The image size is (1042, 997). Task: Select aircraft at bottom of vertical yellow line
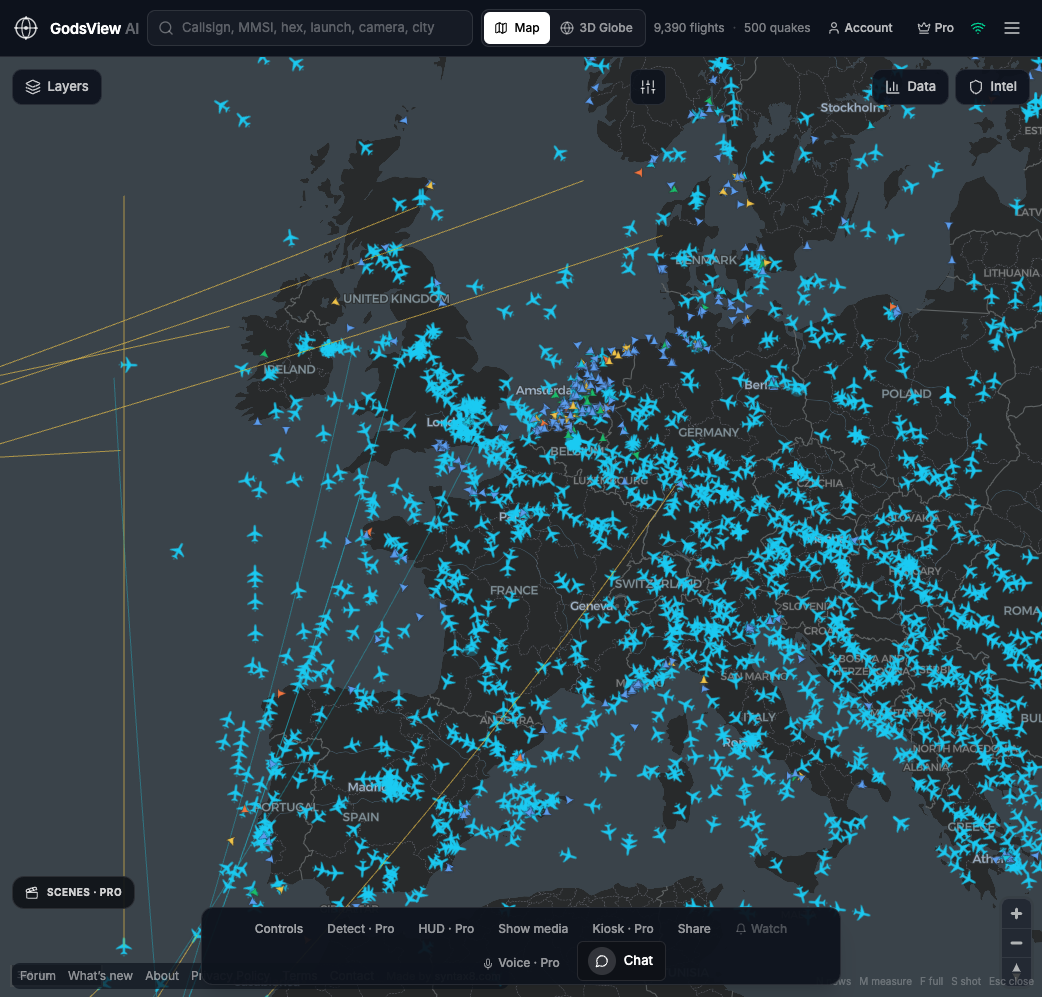point(124,946)
